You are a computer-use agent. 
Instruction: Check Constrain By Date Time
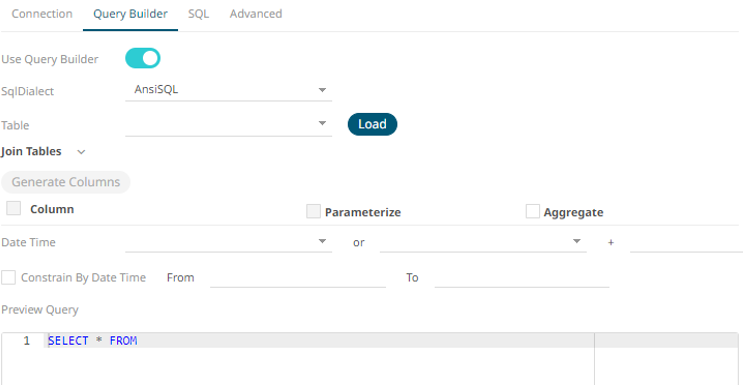9,278
